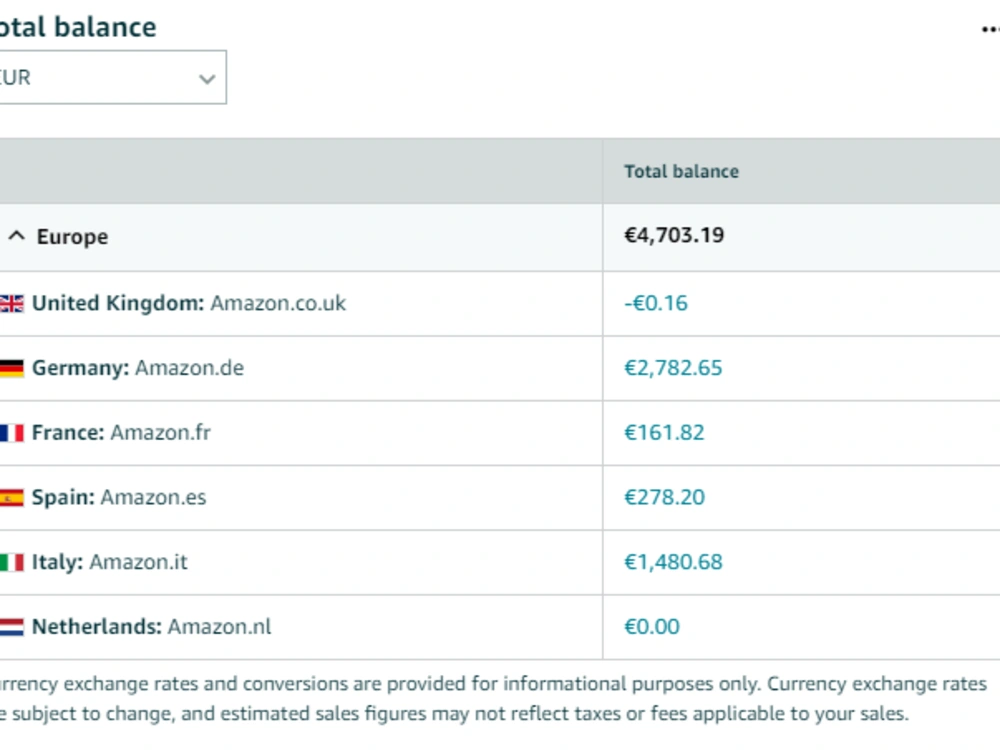Screen dimensions: 1000x750
Task: Click the Italy flag icon
Action: [11, 562]
